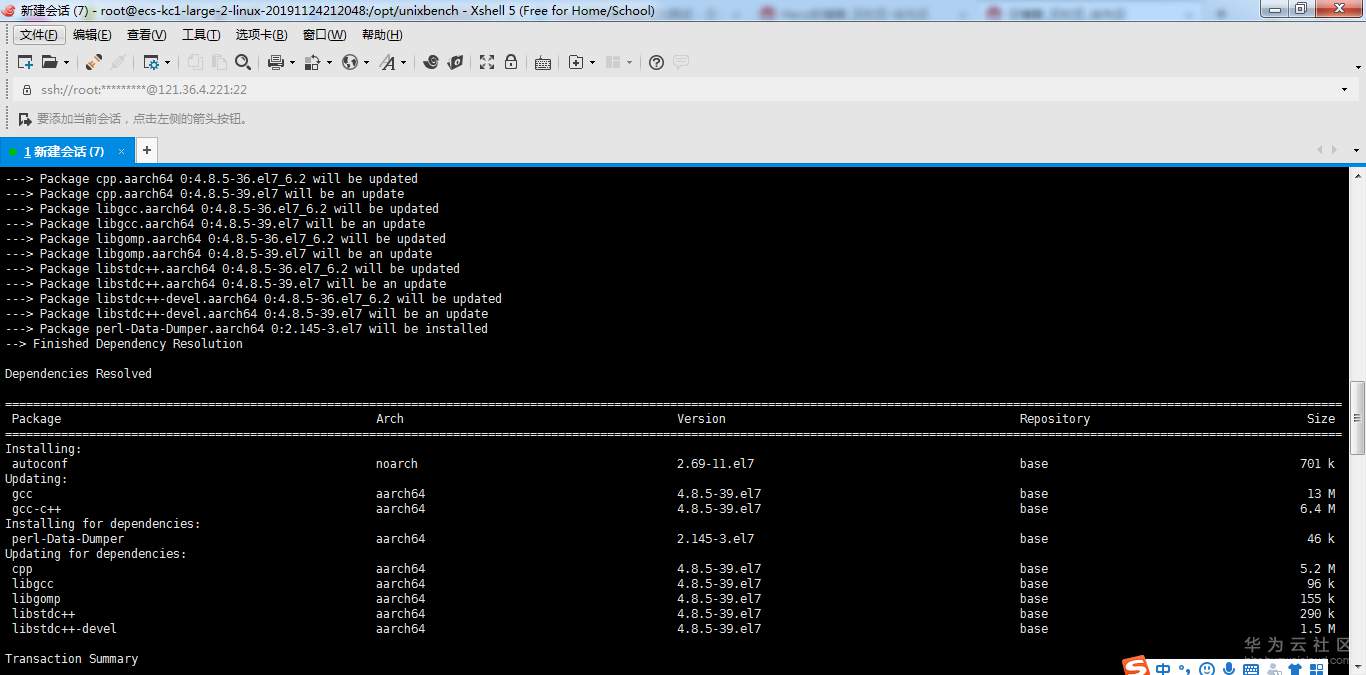Click the lock screen padlock icon
1366x675 pixels.
[511, 62]
